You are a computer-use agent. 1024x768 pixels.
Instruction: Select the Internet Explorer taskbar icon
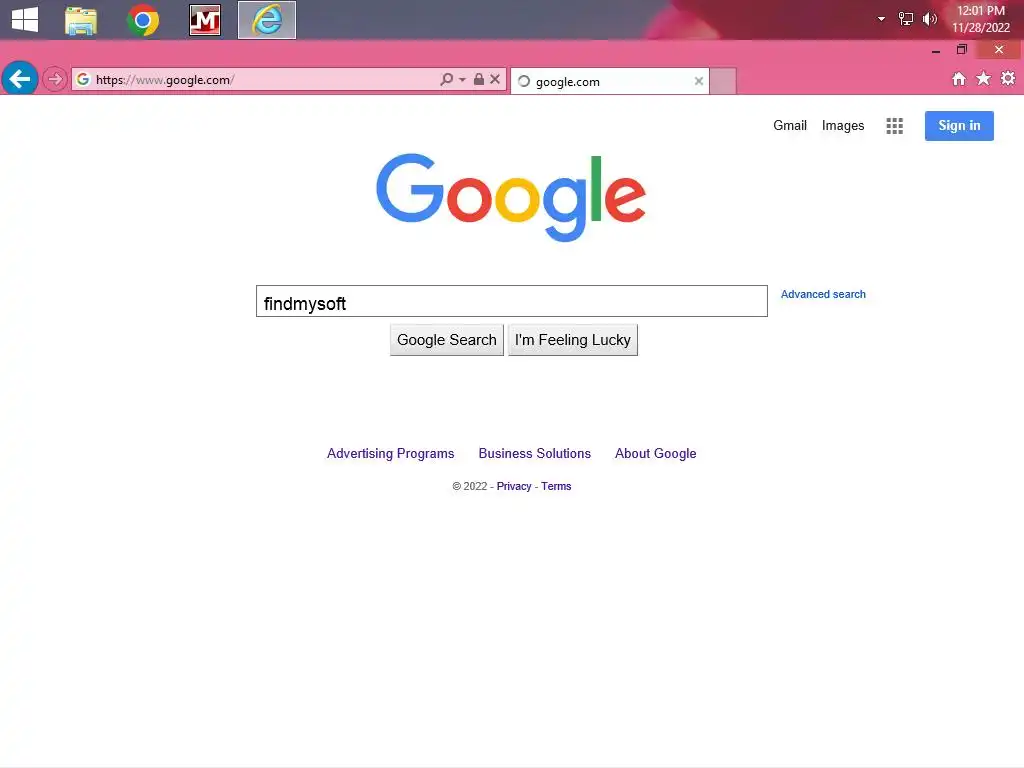pos(266,20)
